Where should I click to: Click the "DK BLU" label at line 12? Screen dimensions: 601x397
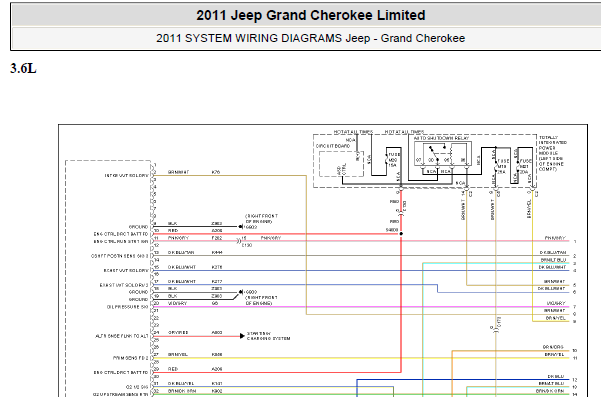tap(556, 376)
